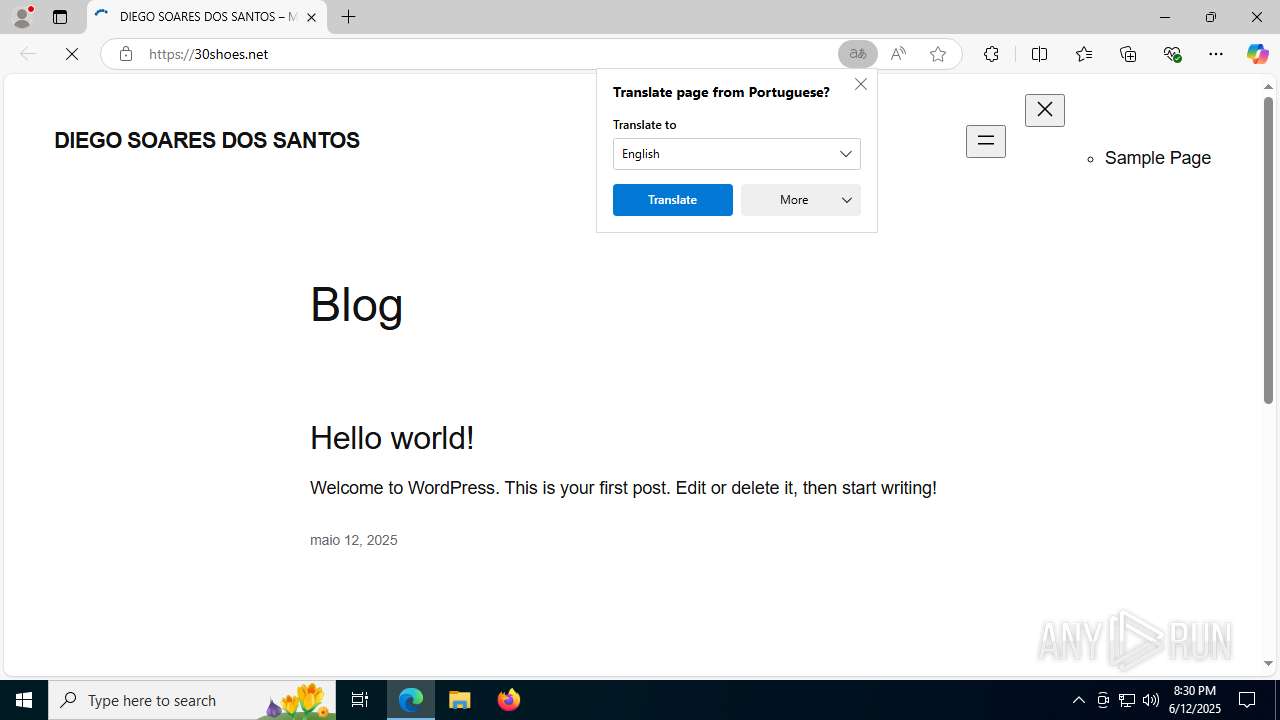
Task: Open the site hamburger menu button
Action: (x=986, y=141)
